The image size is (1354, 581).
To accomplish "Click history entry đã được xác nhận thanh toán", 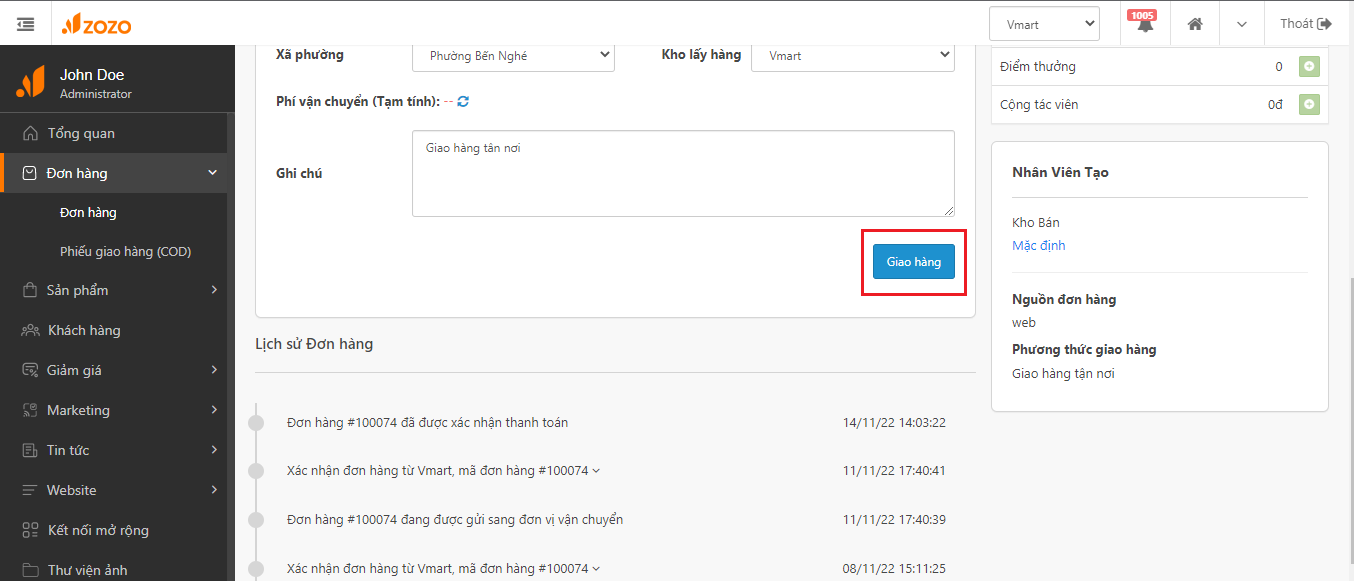I will (427, 422).
